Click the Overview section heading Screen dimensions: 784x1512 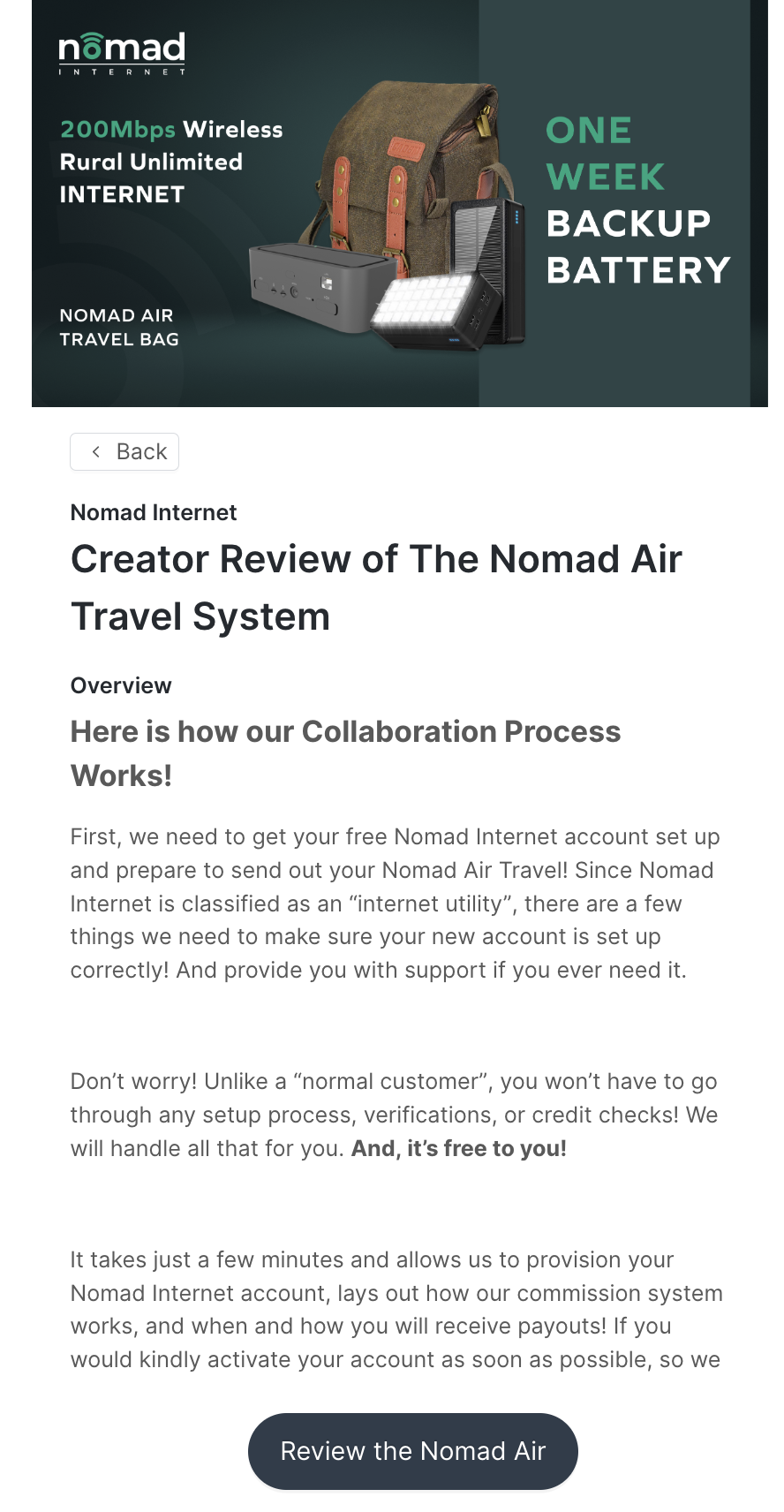(121, 685)
